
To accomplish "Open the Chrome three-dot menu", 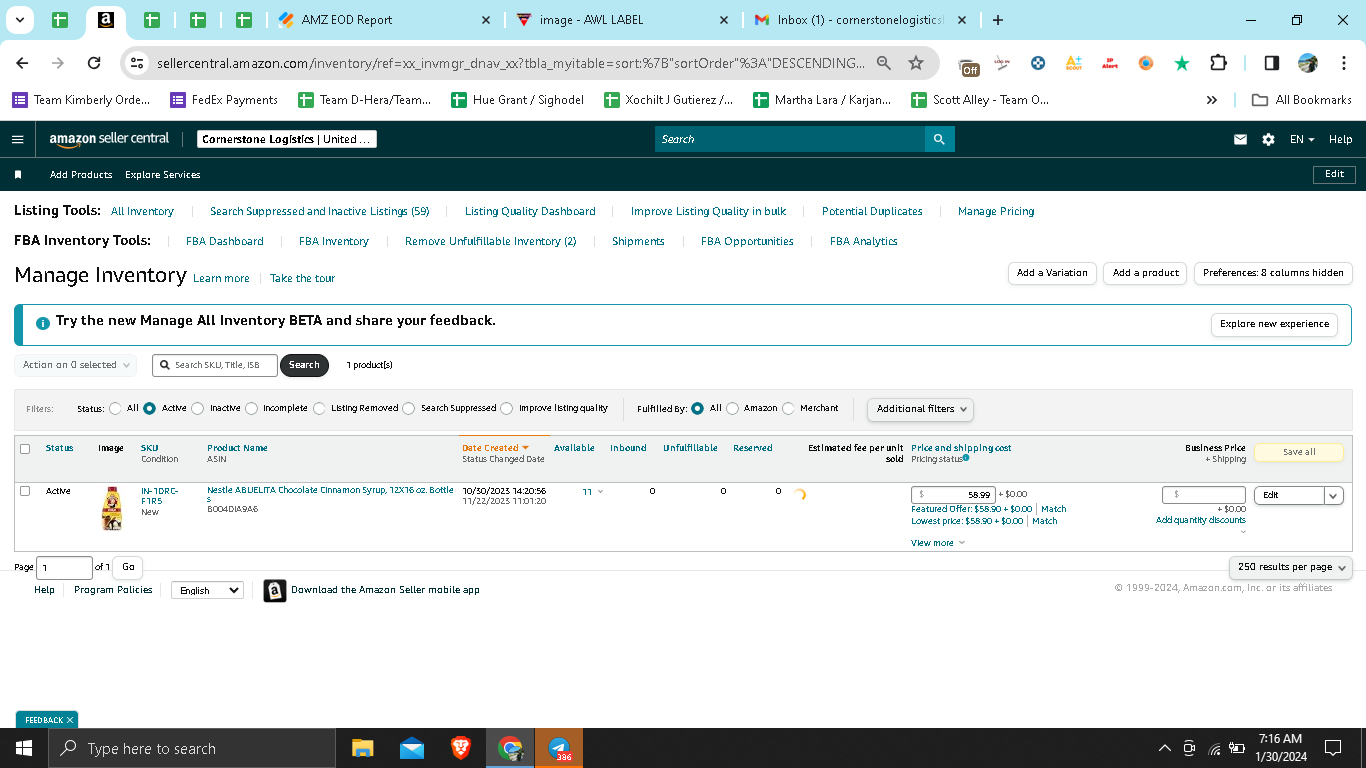I will pyautogui.click(x=1343, y=63).
